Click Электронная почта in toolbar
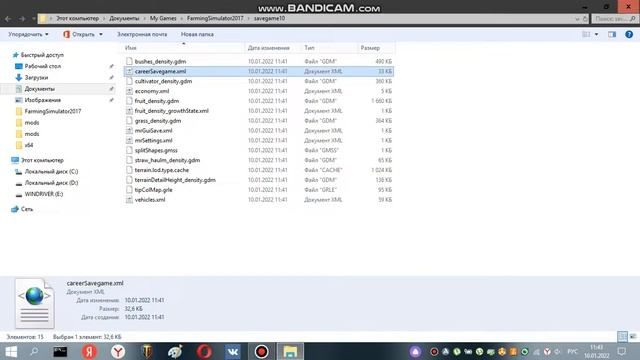Image resolution: width=640 pixels, height=360 pixels. (x=142, y=34)
